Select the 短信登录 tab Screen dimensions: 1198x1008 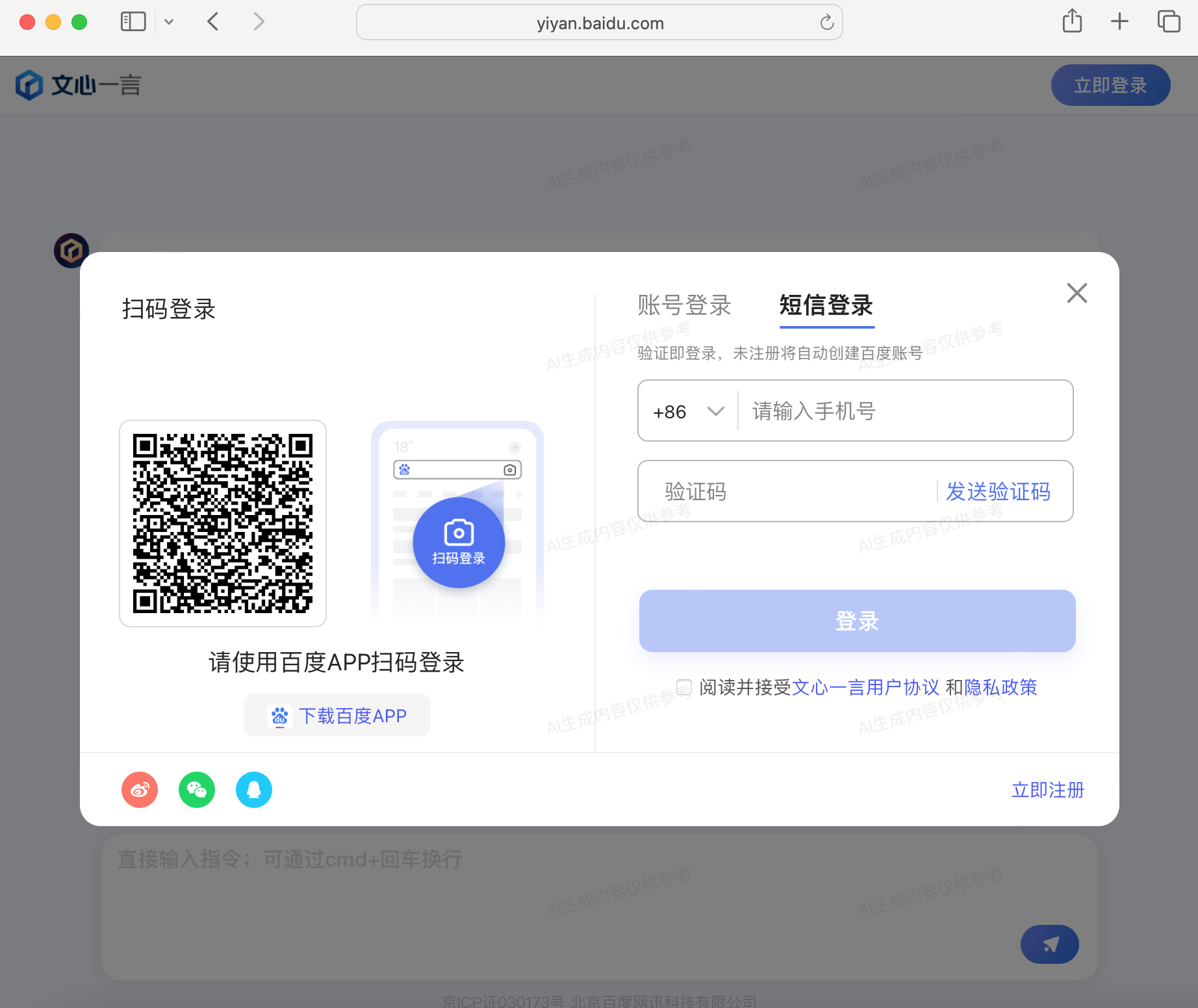pos(826,305)
